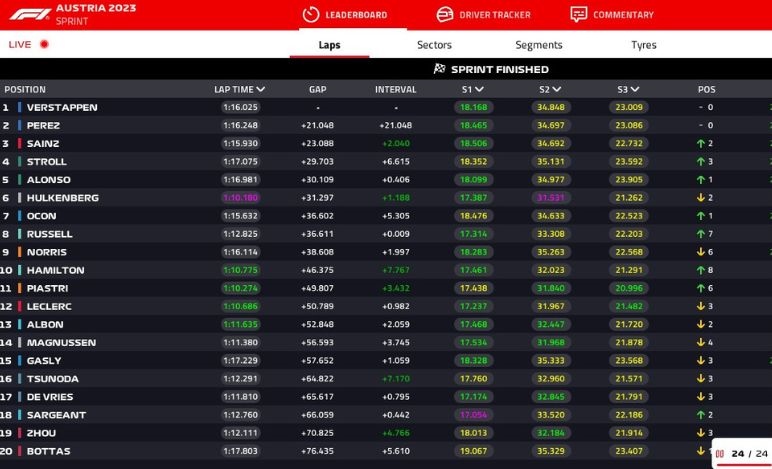The image size is (772, 469).
Task: Click Hulkenberg's purple fastest lap time
Action: (x=240, y=198)
